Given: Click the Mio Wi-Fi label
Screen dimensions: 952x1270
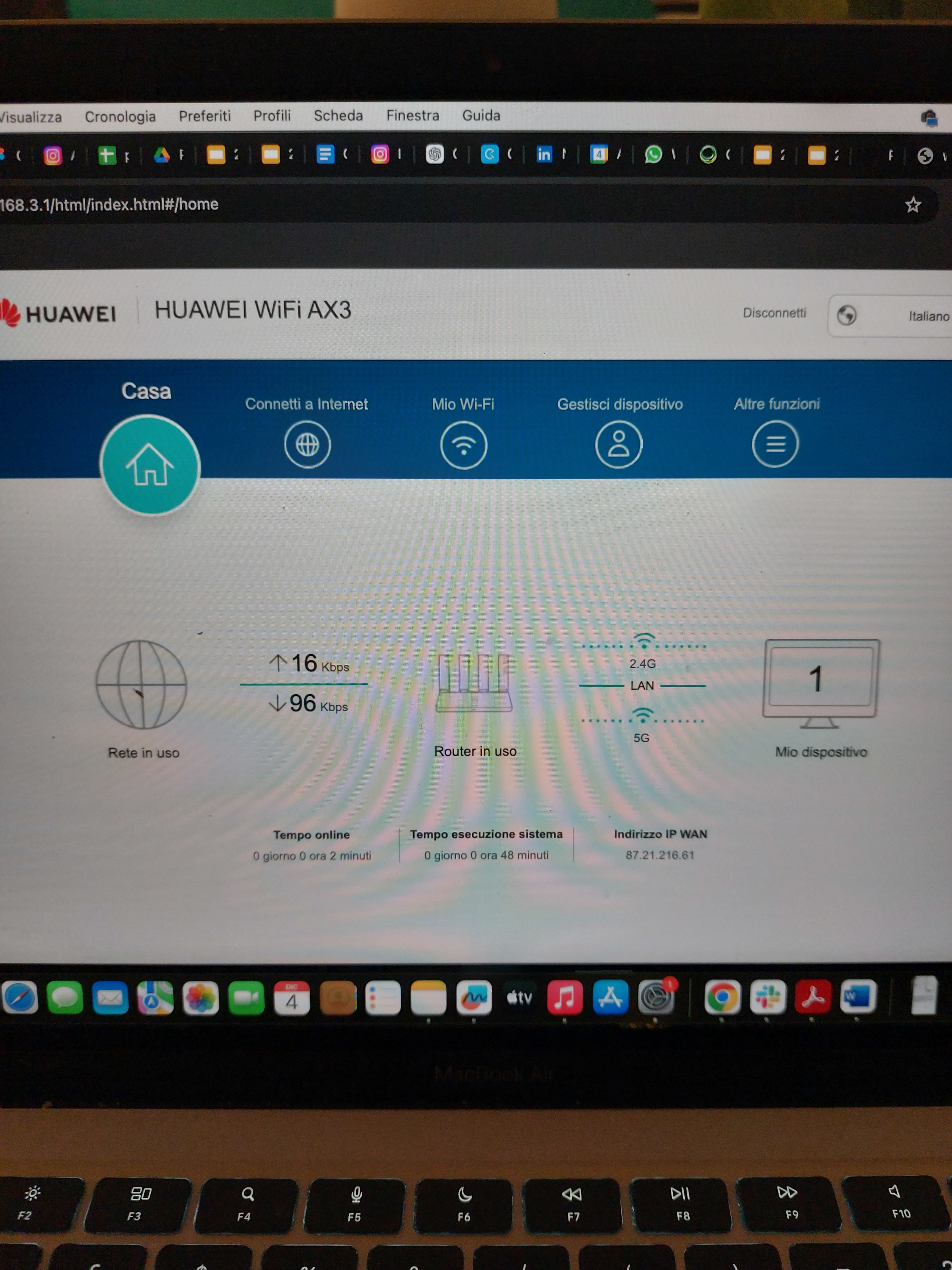Looking at the screenshot, I should click(463, 404).
